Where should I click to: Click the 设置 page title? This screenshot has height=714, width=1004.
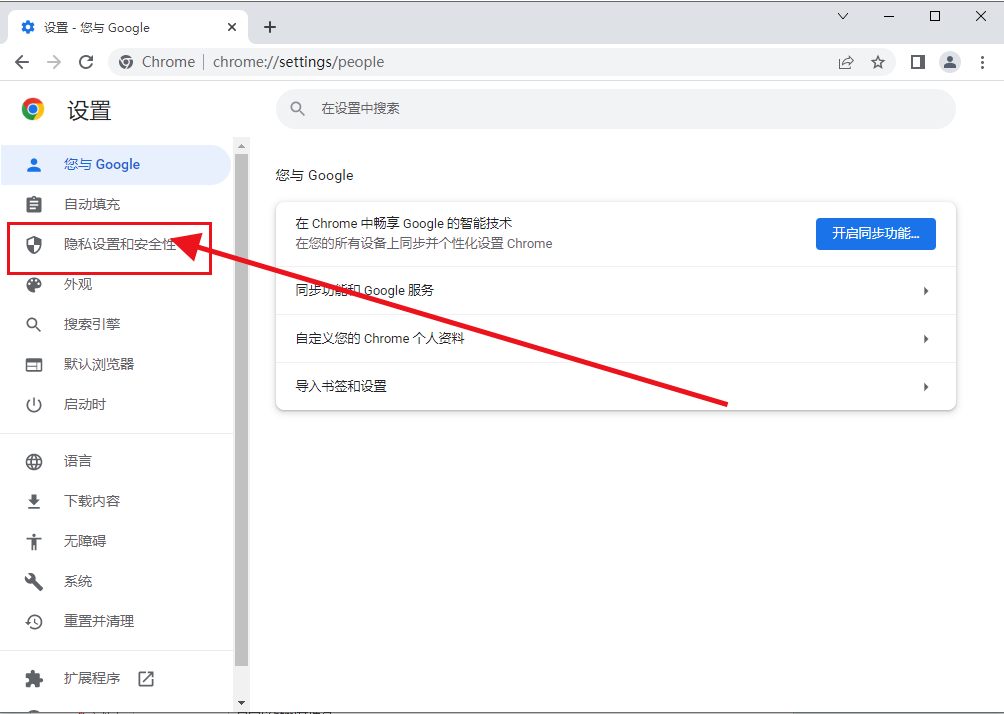point(89,111)
